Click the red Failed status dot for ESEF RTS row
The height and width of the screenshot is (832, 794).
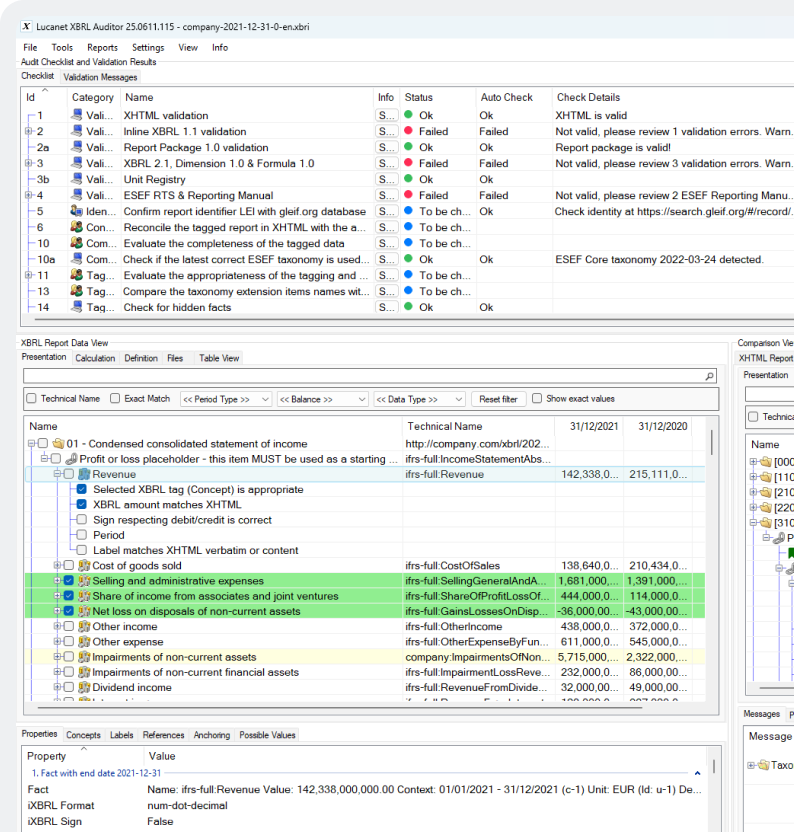click(409, 196)
